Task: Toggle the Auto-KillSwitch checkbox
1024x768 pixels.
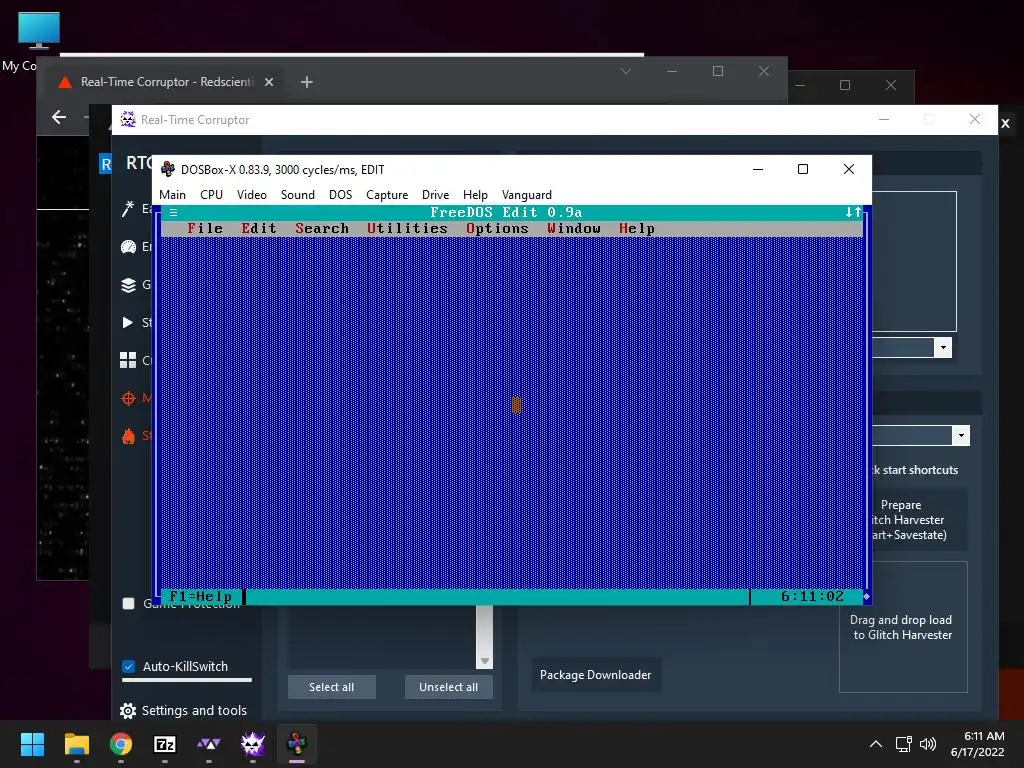Action: click(129, 667)
